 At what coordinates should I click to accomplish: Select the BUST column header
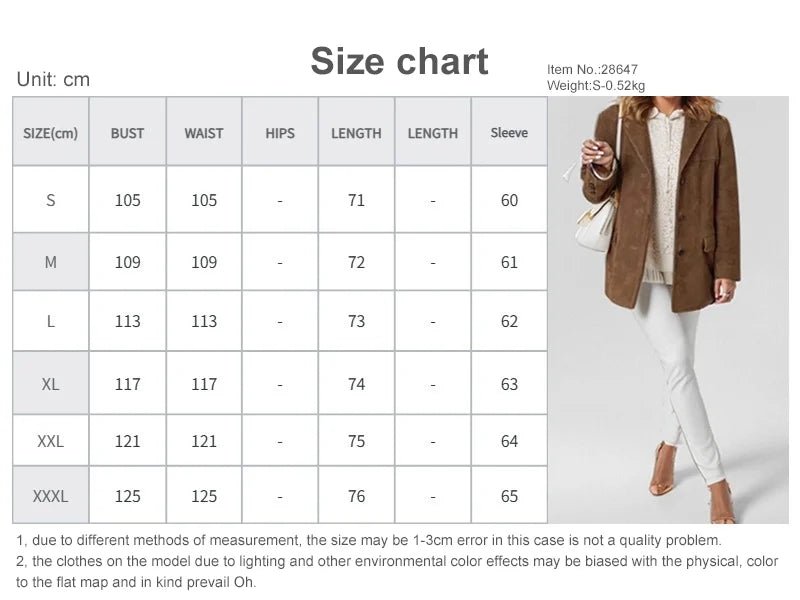coord(127,133)
